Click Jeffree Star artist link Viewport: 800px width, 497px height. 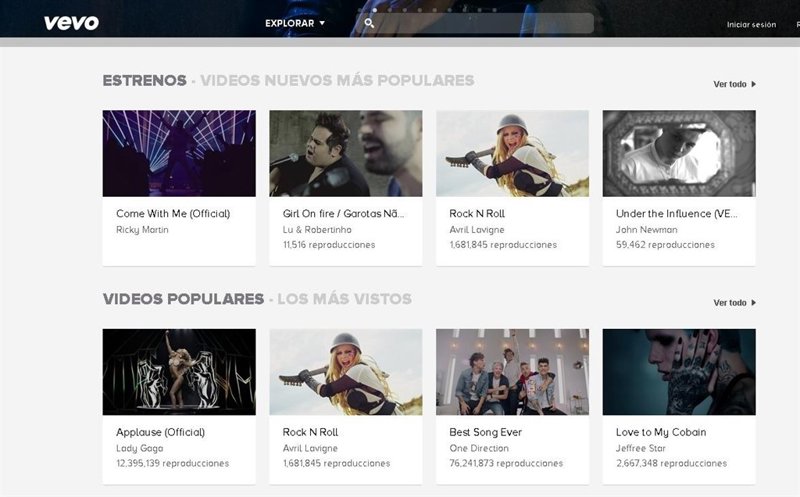pyautogui.click(x=642, y=449)
